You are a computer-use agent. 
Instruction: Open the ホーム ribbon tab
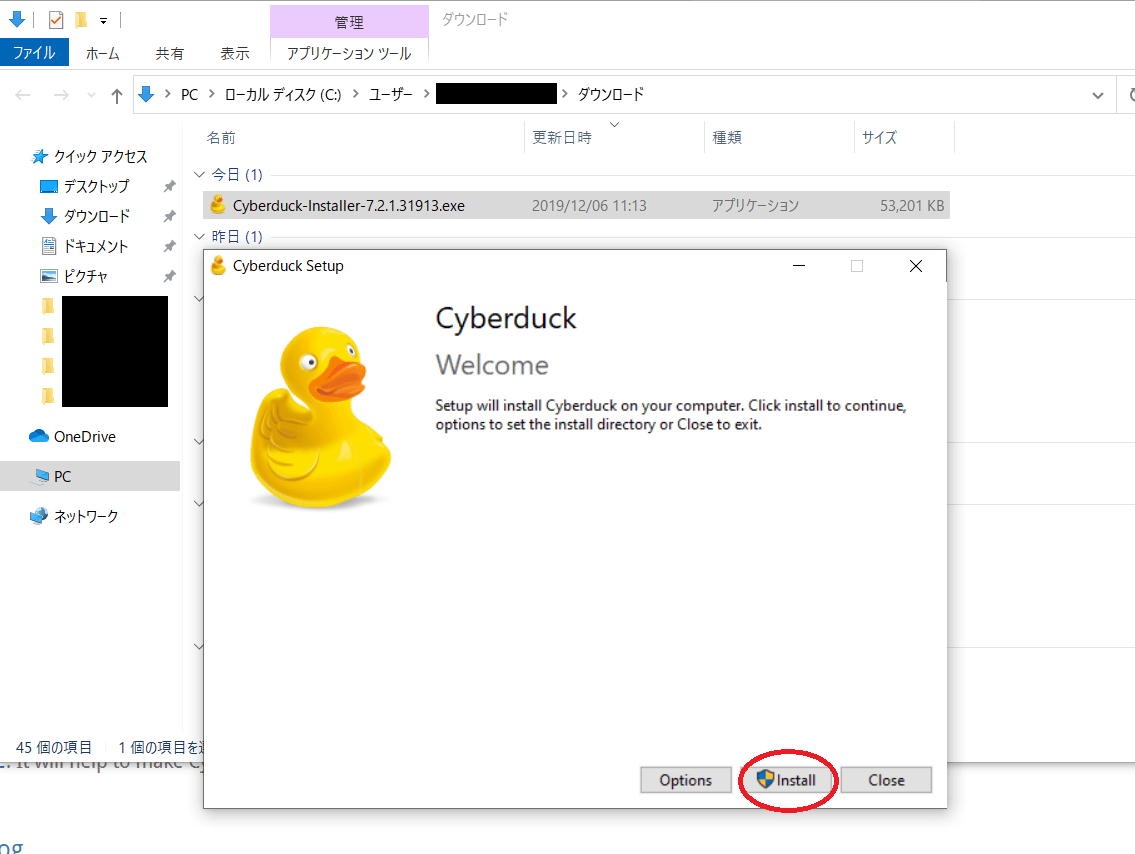coord(103,53)
